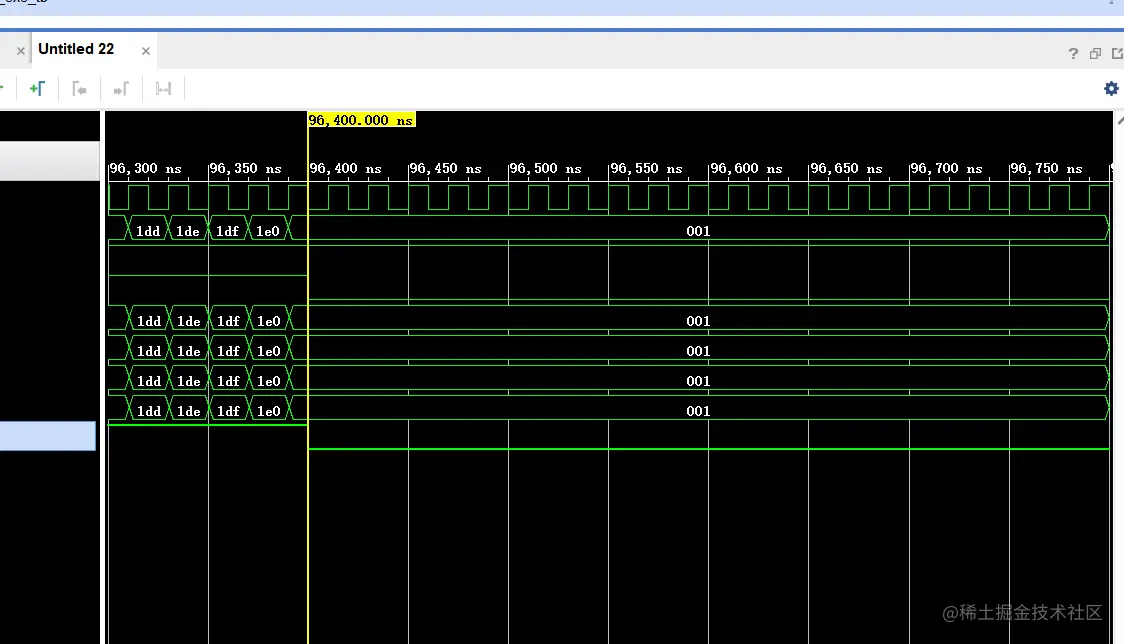Open waveform settings via gear icon
The height and width of the screenshot is (644, 1124).
click(1110, 89)
